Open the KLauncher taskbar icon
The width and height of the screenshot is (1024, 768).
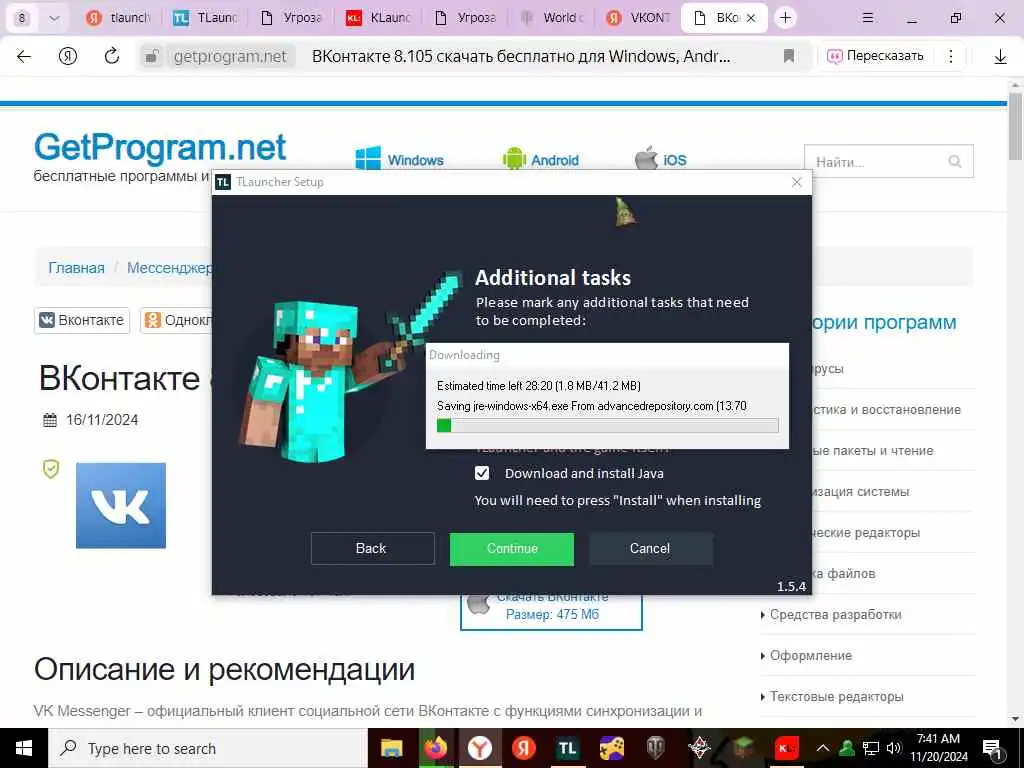[x=786, y=748]
